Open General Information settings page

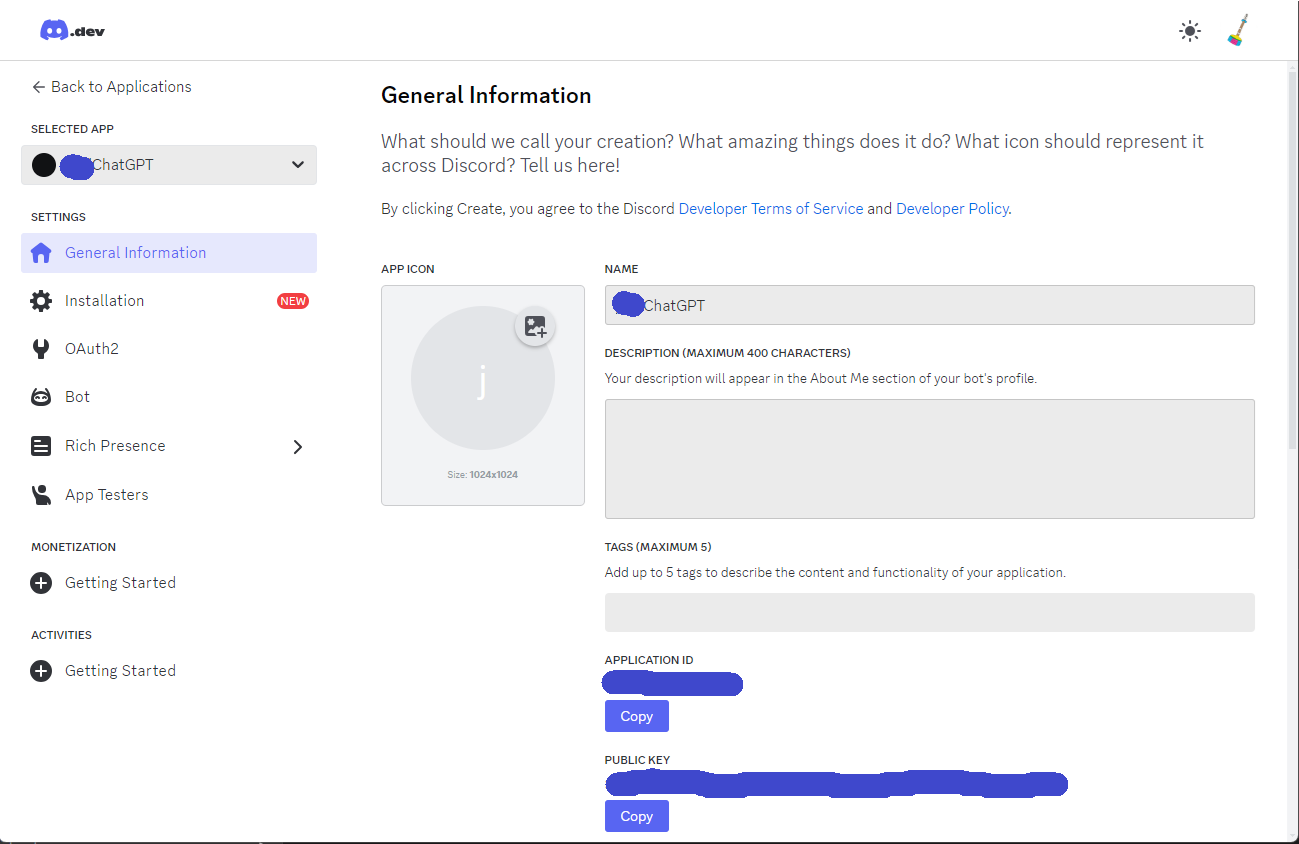(169, 253)
